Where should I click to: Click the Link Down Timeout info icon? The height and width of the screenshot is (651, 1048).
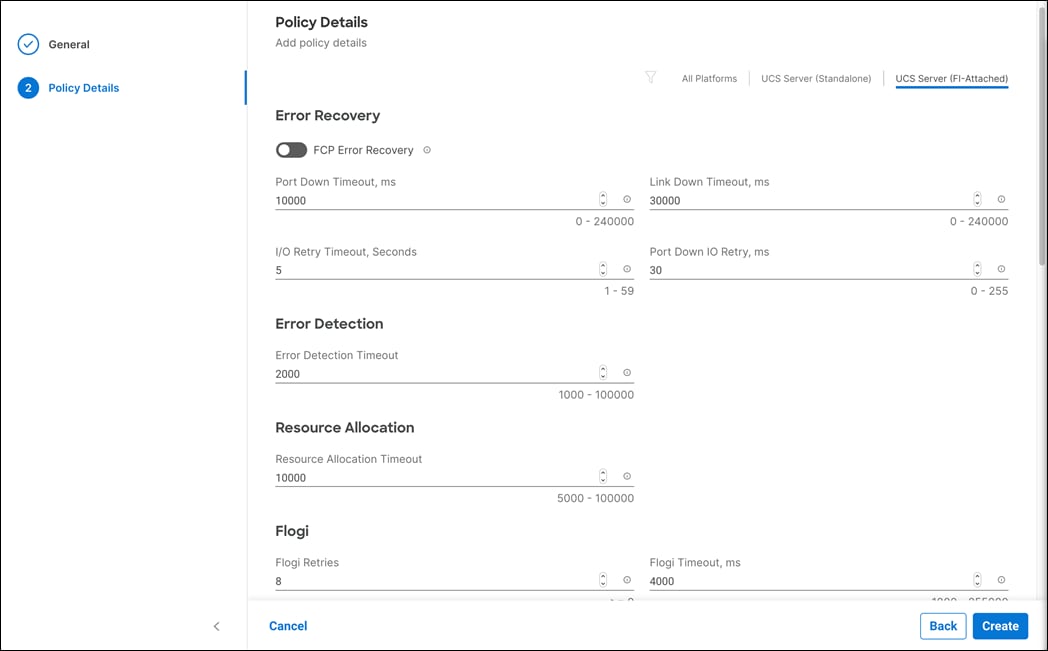(x=1001, y=199)
